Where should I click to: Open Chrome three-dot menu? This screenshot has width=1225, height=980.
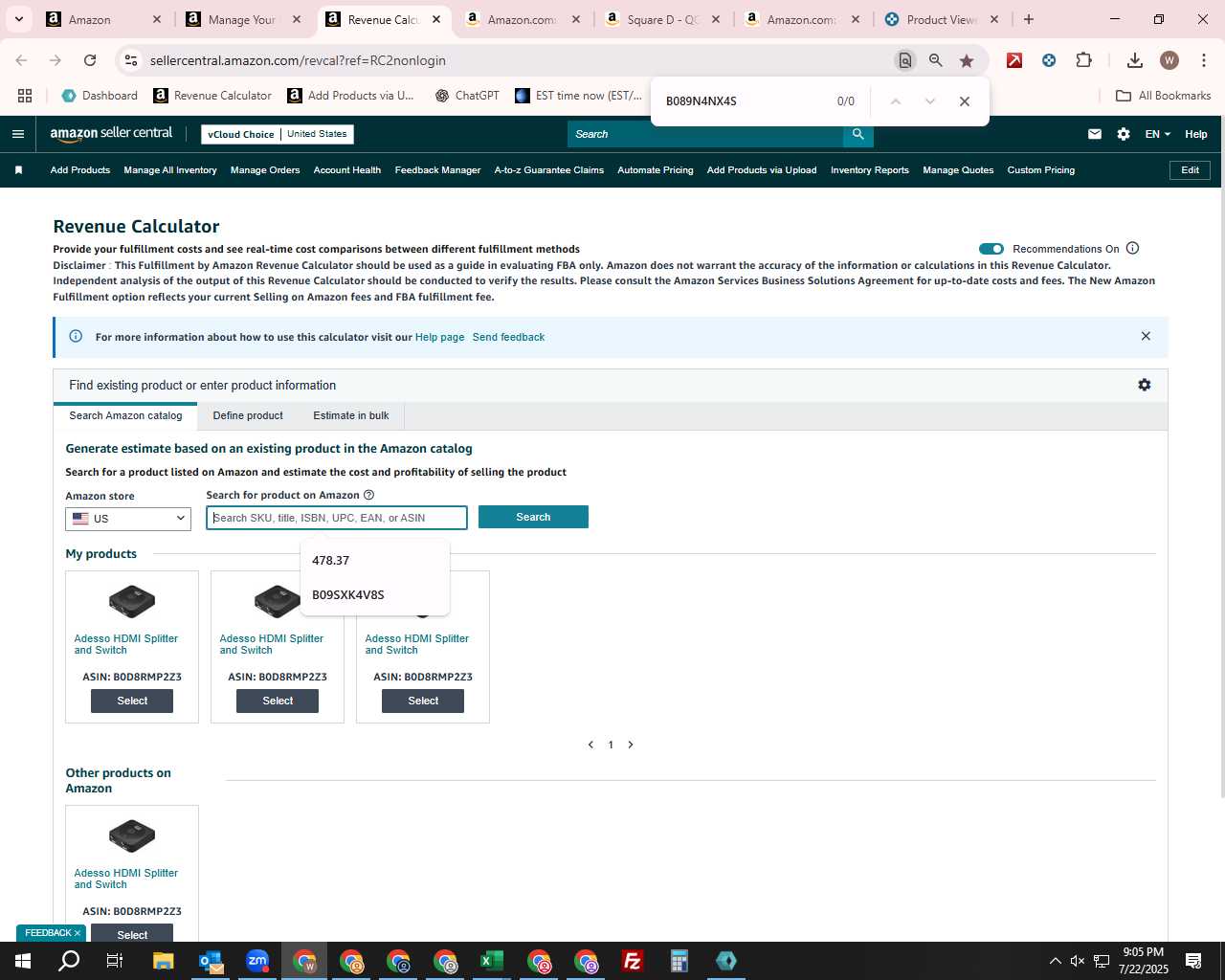(x=1204, y=60)
